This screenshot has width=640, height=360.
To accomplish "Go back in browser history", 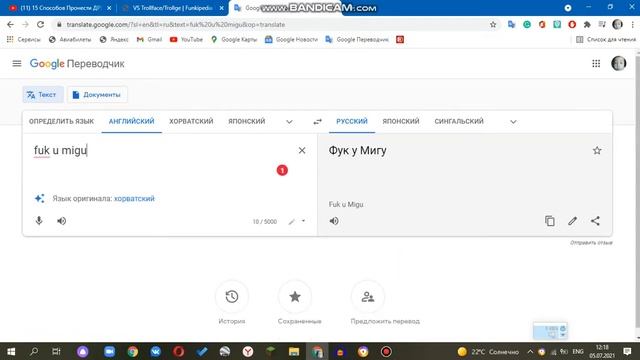I will (x=10, y=24).
